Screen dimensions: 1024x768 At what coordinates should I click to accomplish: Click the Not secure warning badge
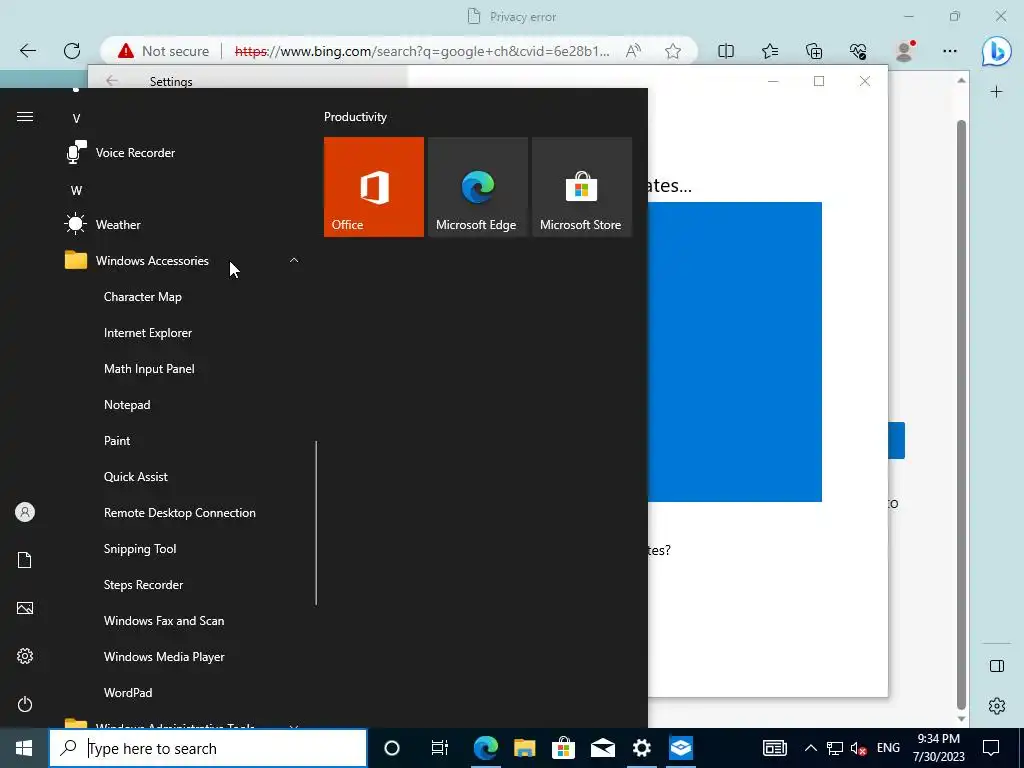coord(163,51)
